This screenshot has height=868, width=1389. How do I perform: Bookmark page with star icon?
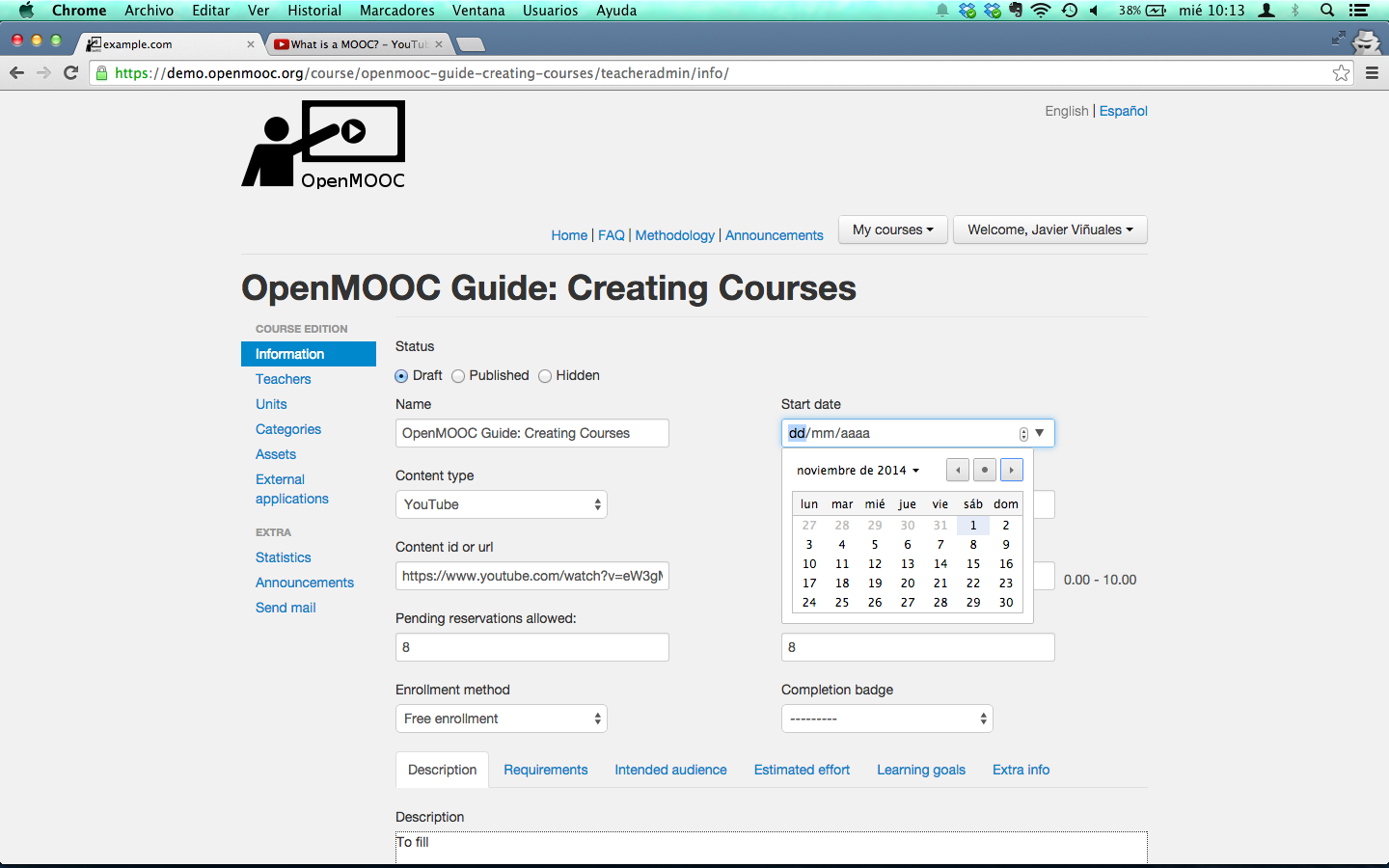pos(1341,73)
